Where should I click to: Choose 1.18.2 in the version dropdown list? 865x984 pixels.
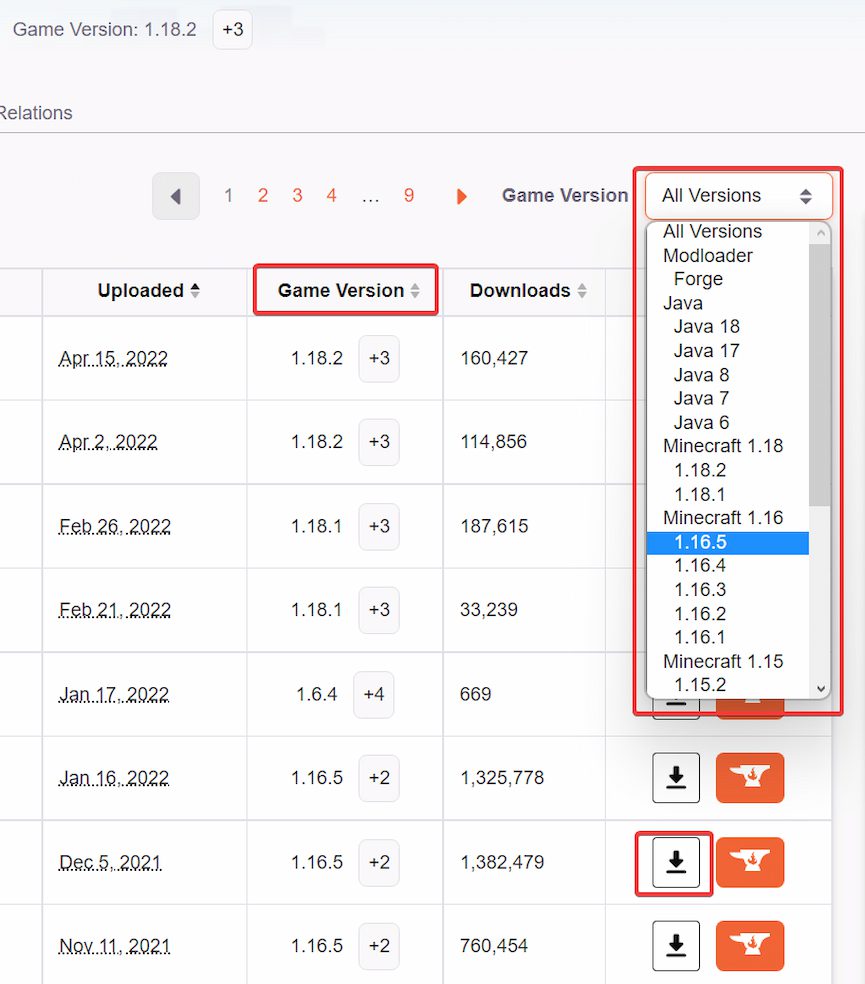(x=700, y=470)
